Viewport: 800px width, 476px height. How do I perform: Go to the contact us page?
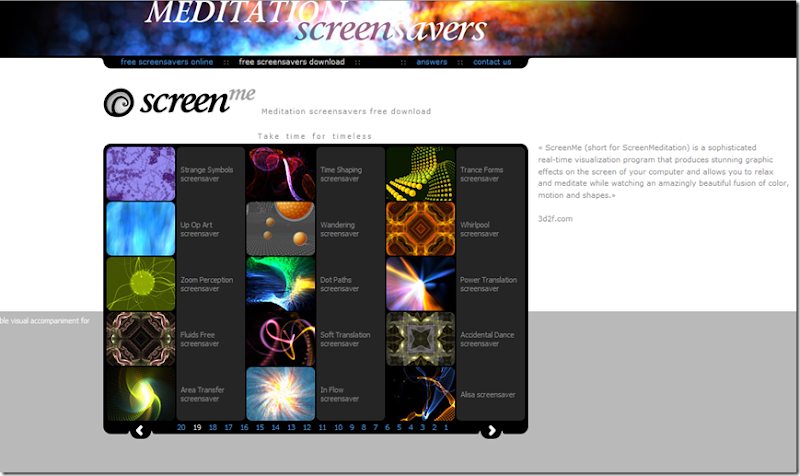[x=492, y=62]
